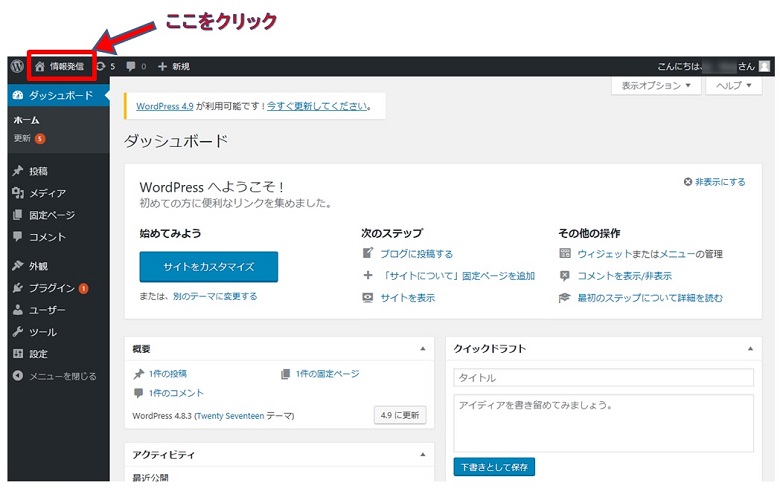This screenshot has height=494, width=780.
Task: Click pushpin icon beside 1件の投稿
Action: (139, 374)
